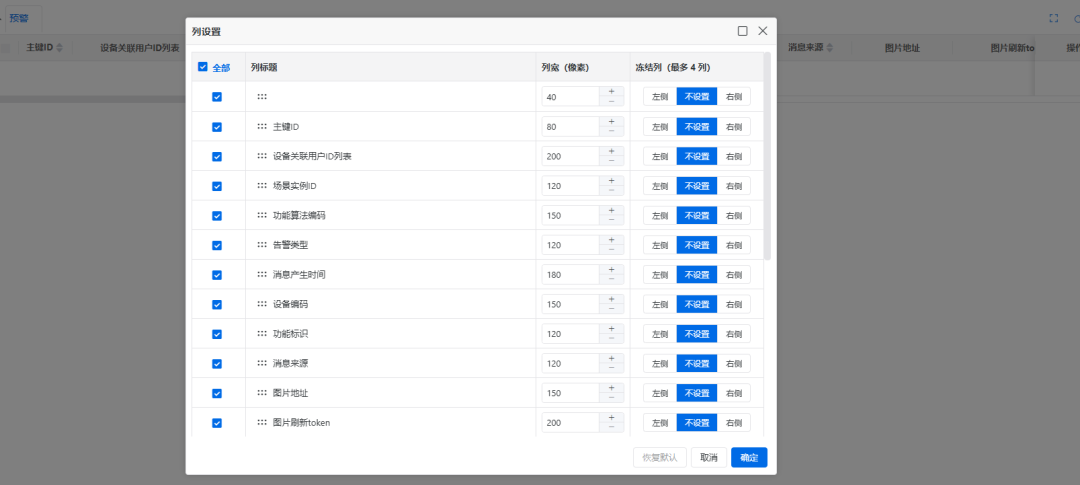Screen dimensions: 1080x485
Task: Click drag handle icon for 功能算法编码 row
Action: 262,216
